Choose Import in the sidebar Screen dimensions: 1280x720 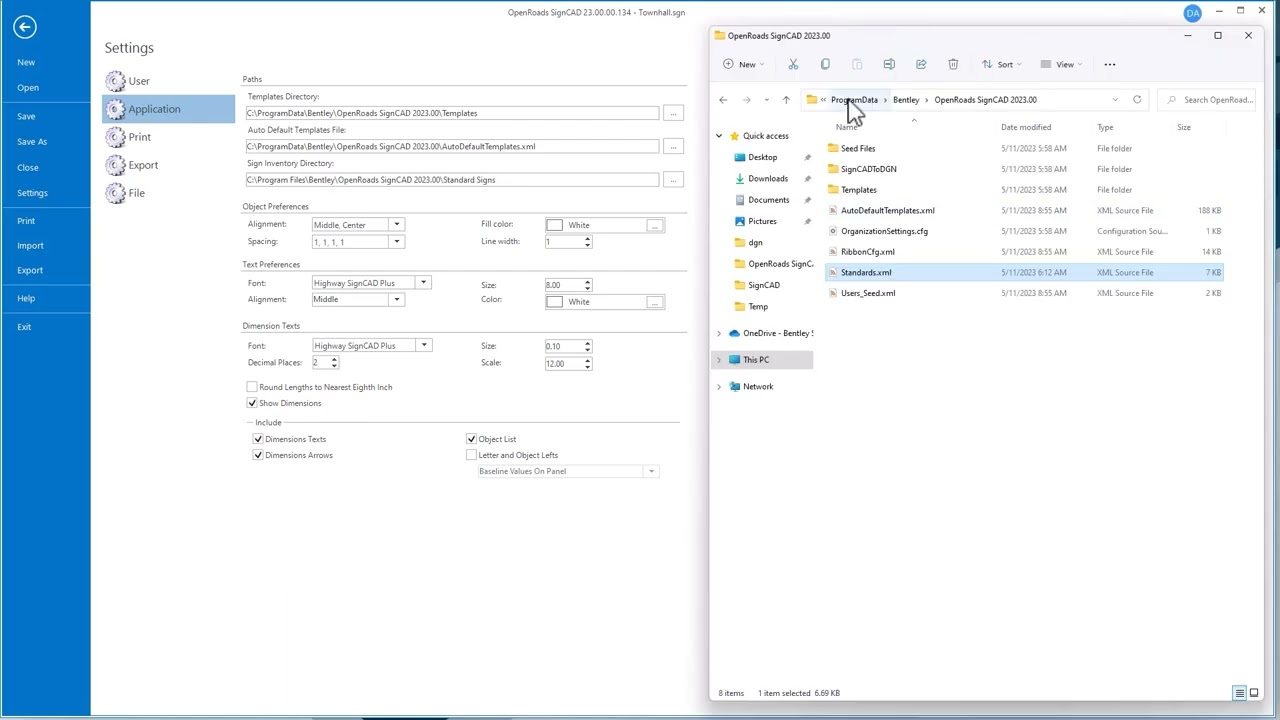[30, 245]
